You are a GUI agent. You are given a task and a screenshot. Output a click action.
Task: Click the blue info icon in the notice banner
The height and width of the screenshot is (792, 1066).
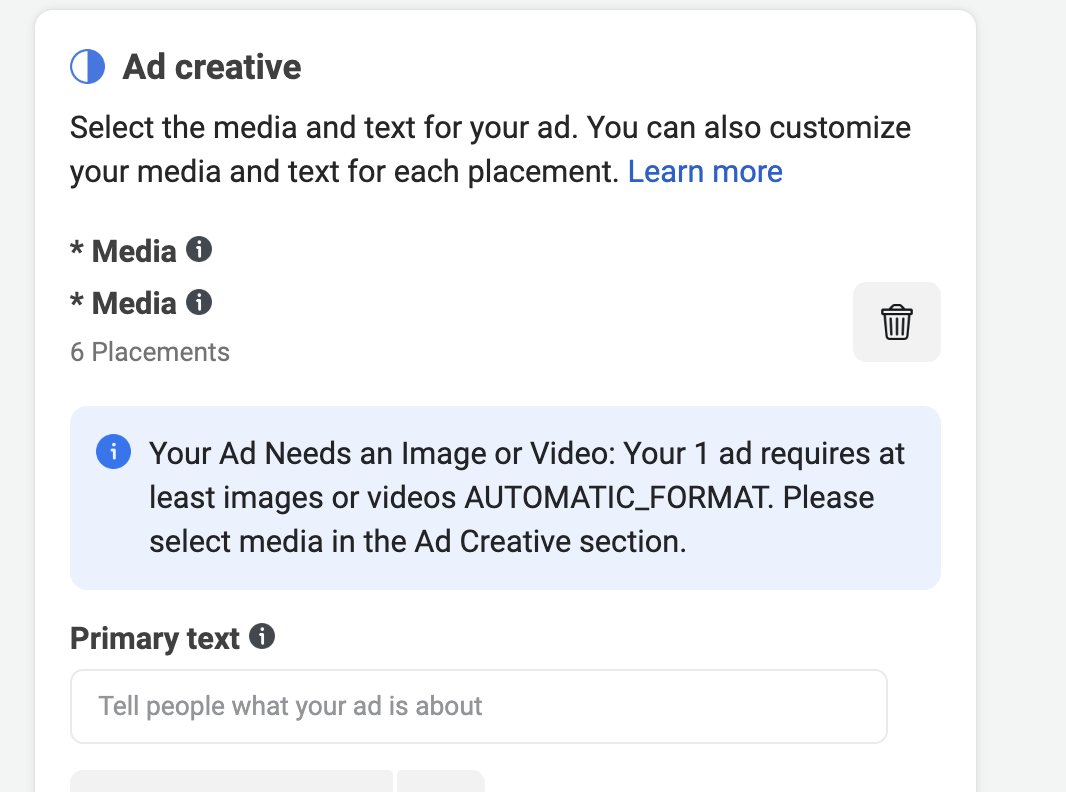(x=114, y=451)
